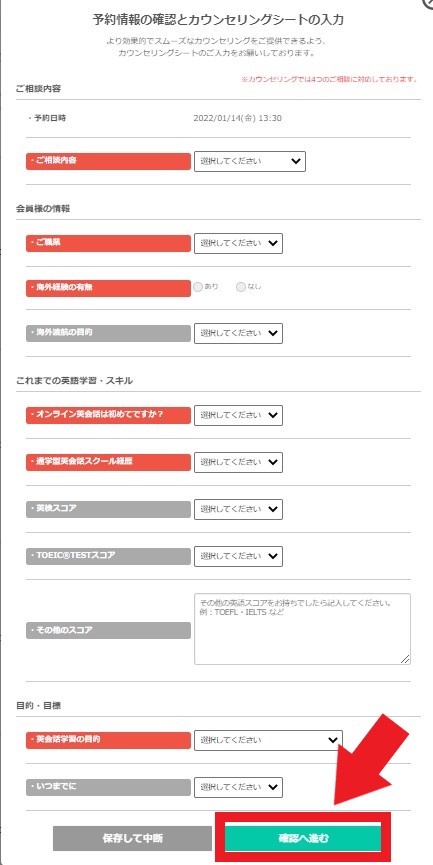Open the 英会話学習の目的 dropdown
The height and width of the screenshot is (865, 433).
point(268,740)
